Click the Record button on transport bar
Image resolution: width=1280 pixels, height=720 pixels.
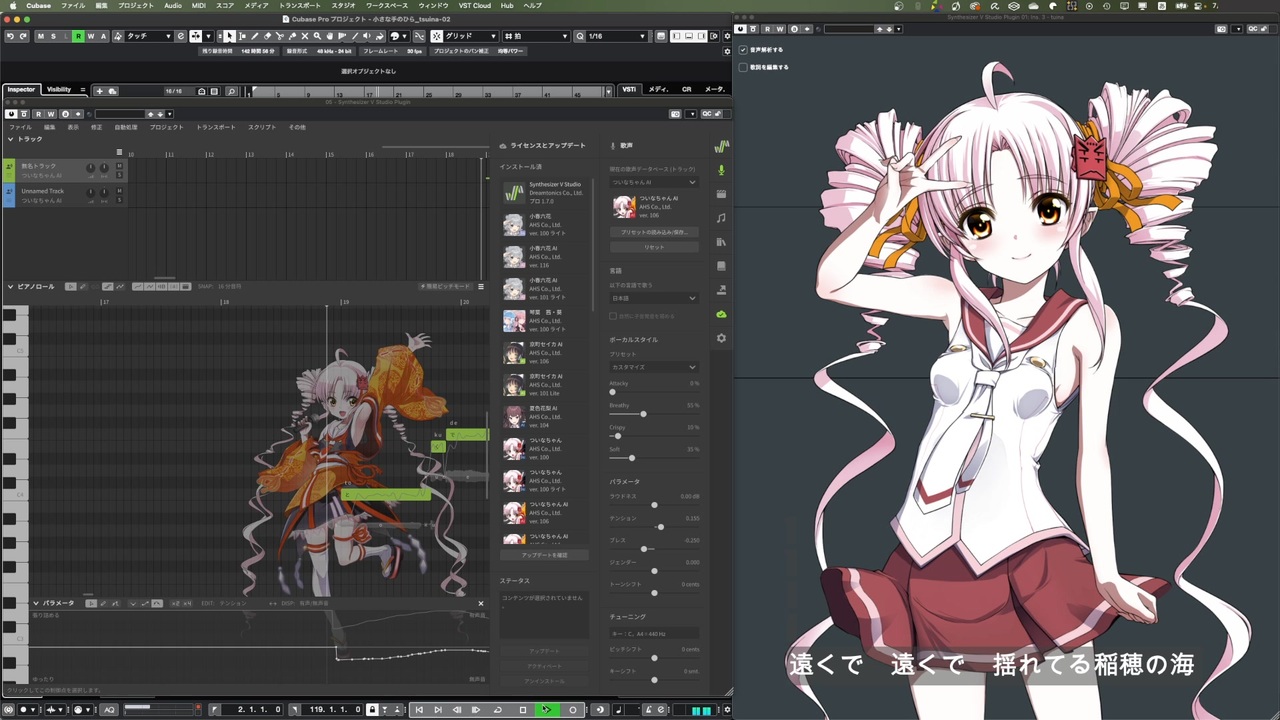(573, 710)
